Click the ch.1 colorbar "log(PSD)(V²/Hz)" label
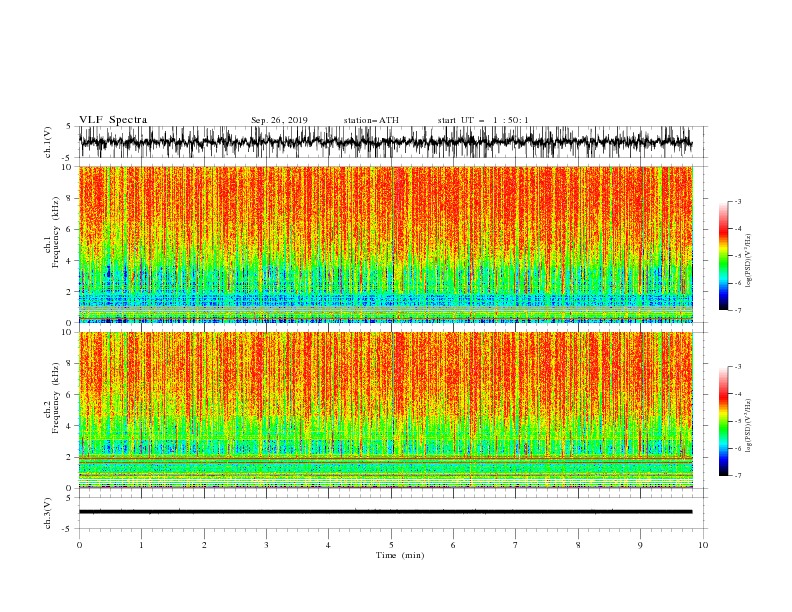The height and width of the screenshot is (612, 792). click(749, 261)
